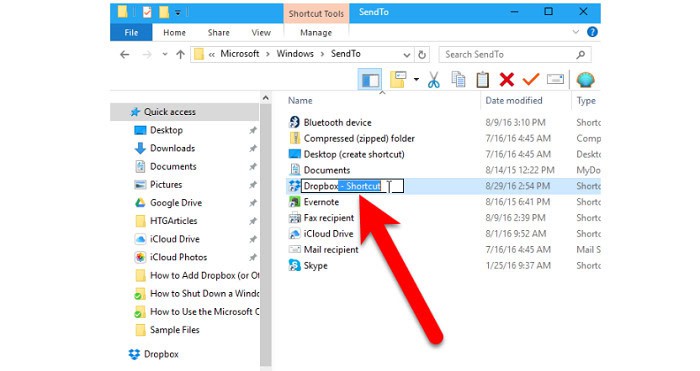
Task: Open Desktop in navigation pane
Action: (166, 130)
